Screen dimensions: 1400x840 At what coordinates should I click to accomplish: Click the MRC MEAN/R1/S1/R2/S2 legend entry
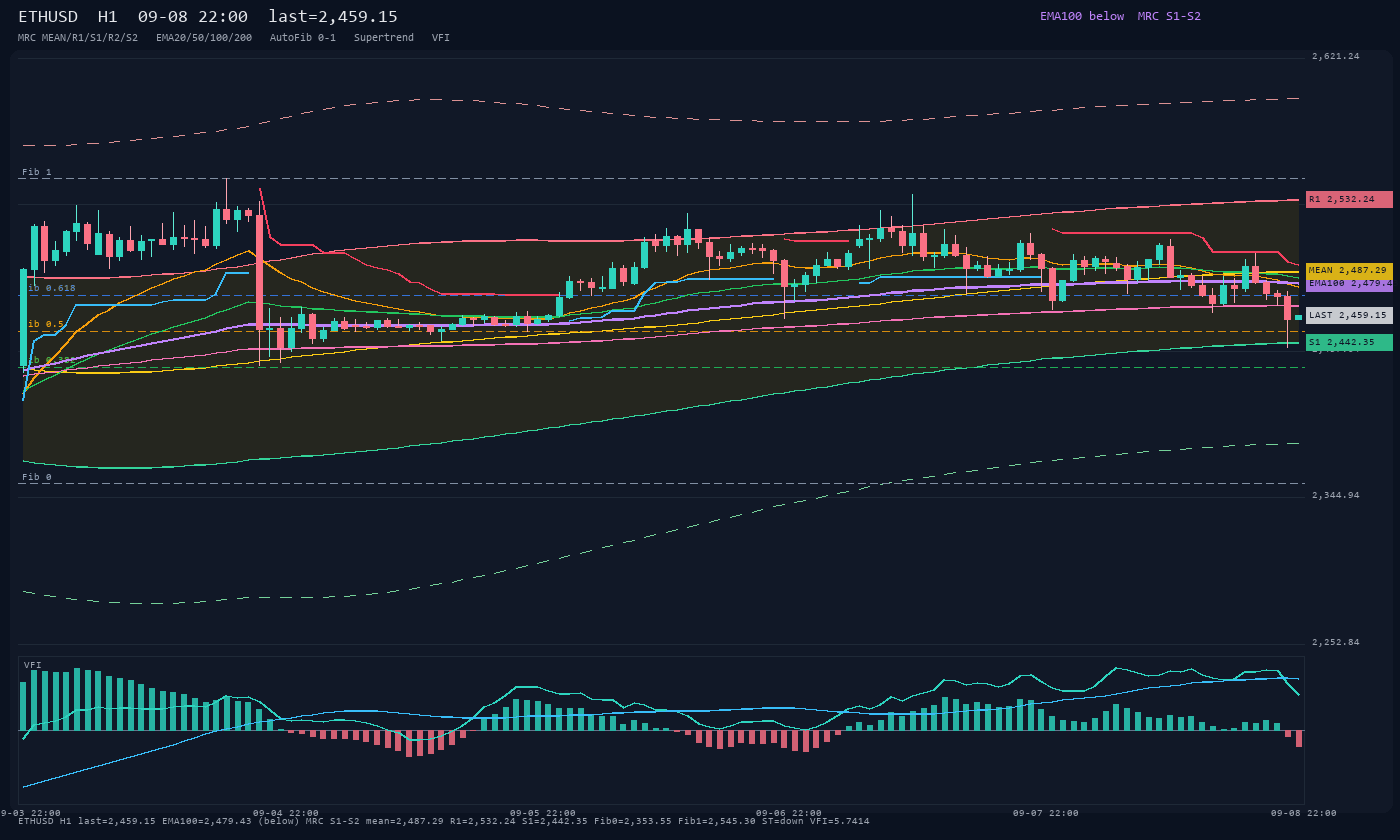[x=78, y=37]
